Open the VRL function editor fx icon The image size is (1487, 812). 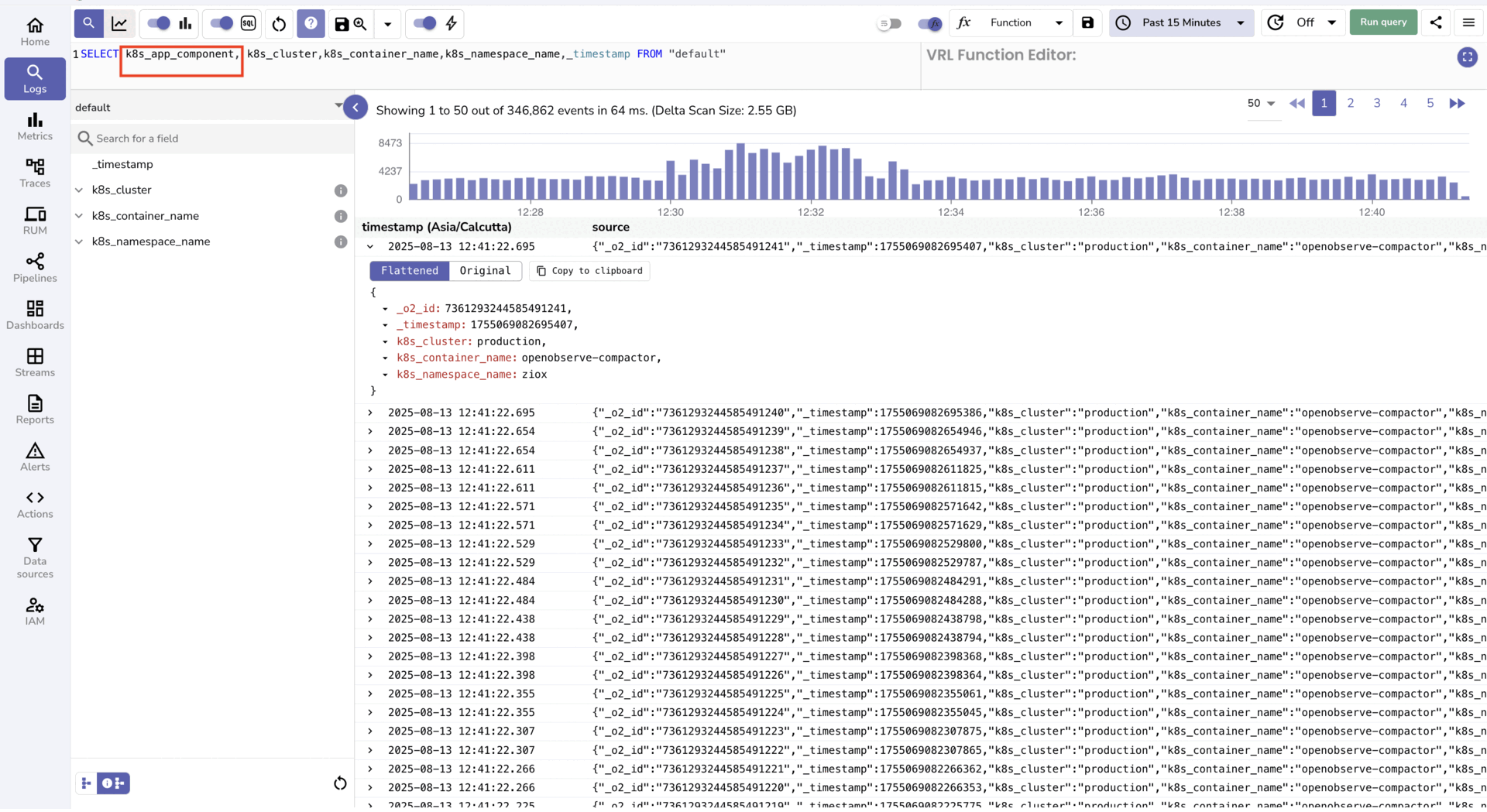point(963,23)
